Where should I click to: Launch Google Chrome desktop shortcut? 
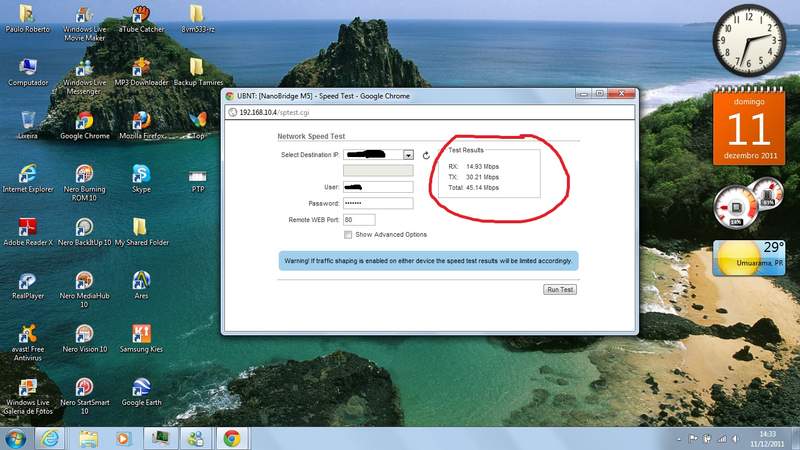pos(84,126)
